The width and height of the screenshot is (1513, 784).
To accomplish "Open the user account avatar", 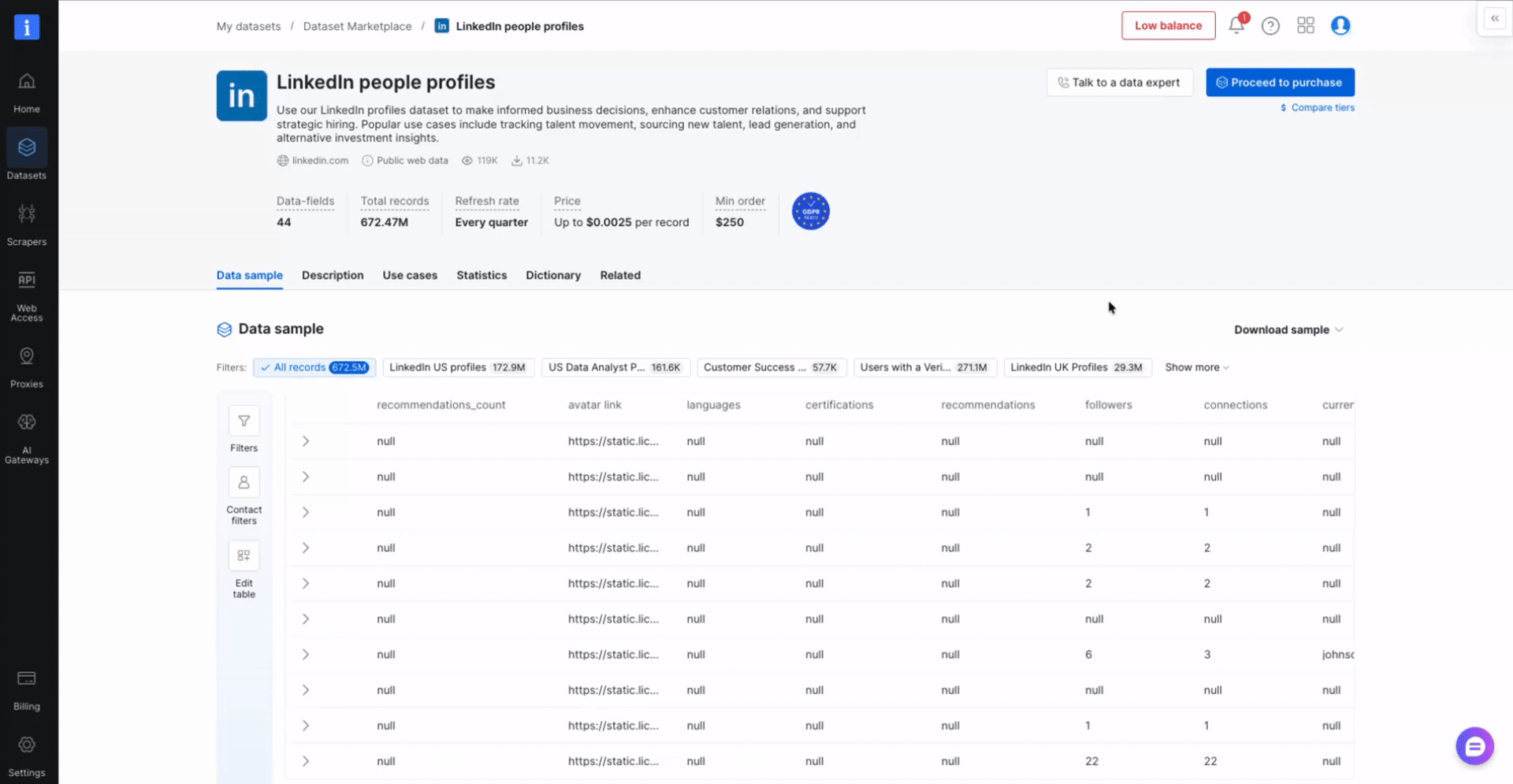I will coord(1340,25).
